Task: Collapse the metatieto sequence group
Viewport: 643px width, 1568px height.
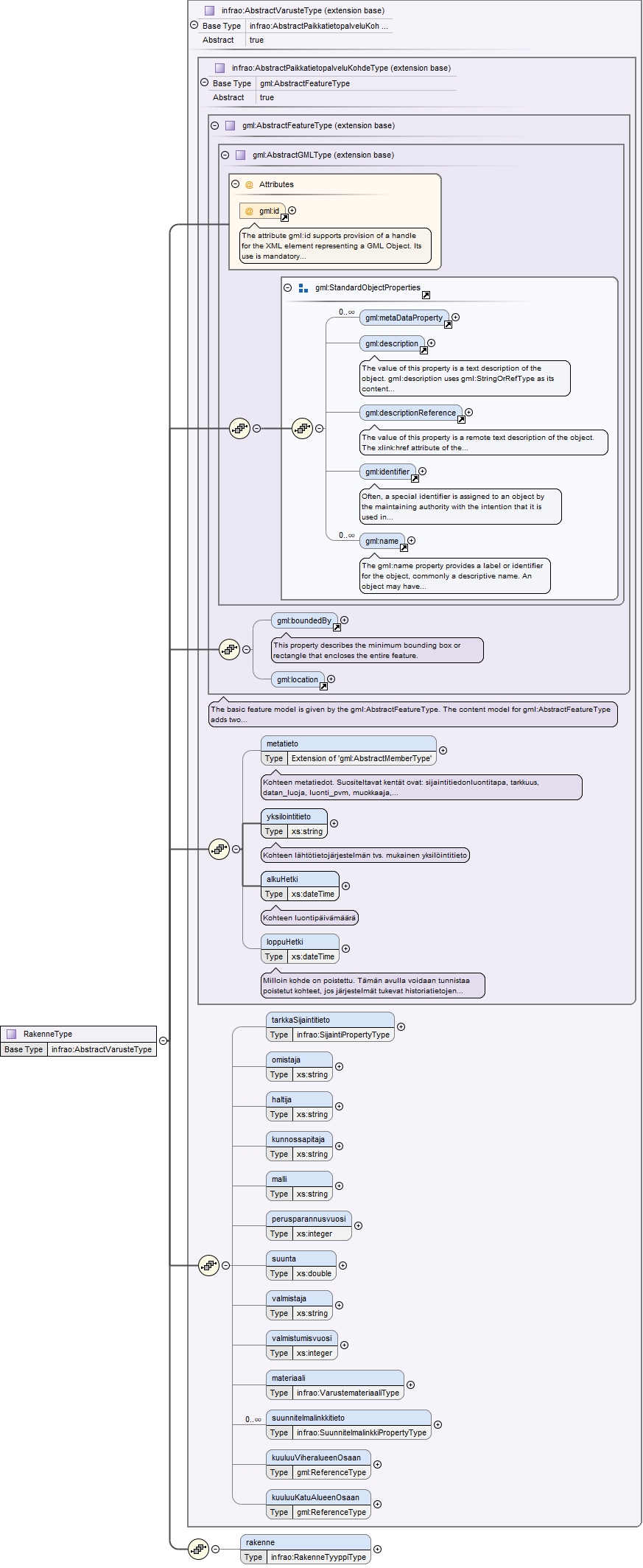Action: 236,849
